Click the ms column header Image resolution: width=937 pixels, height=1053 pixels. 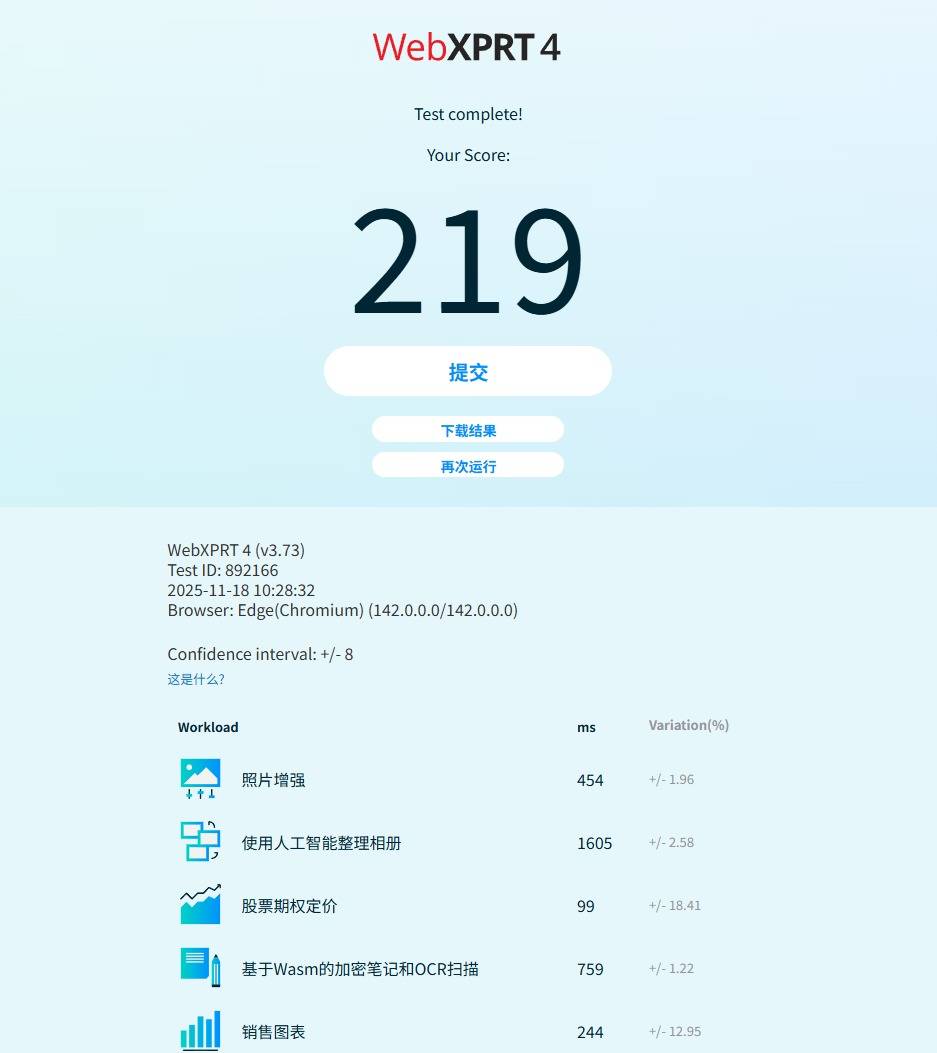click(x=586, y=727)
